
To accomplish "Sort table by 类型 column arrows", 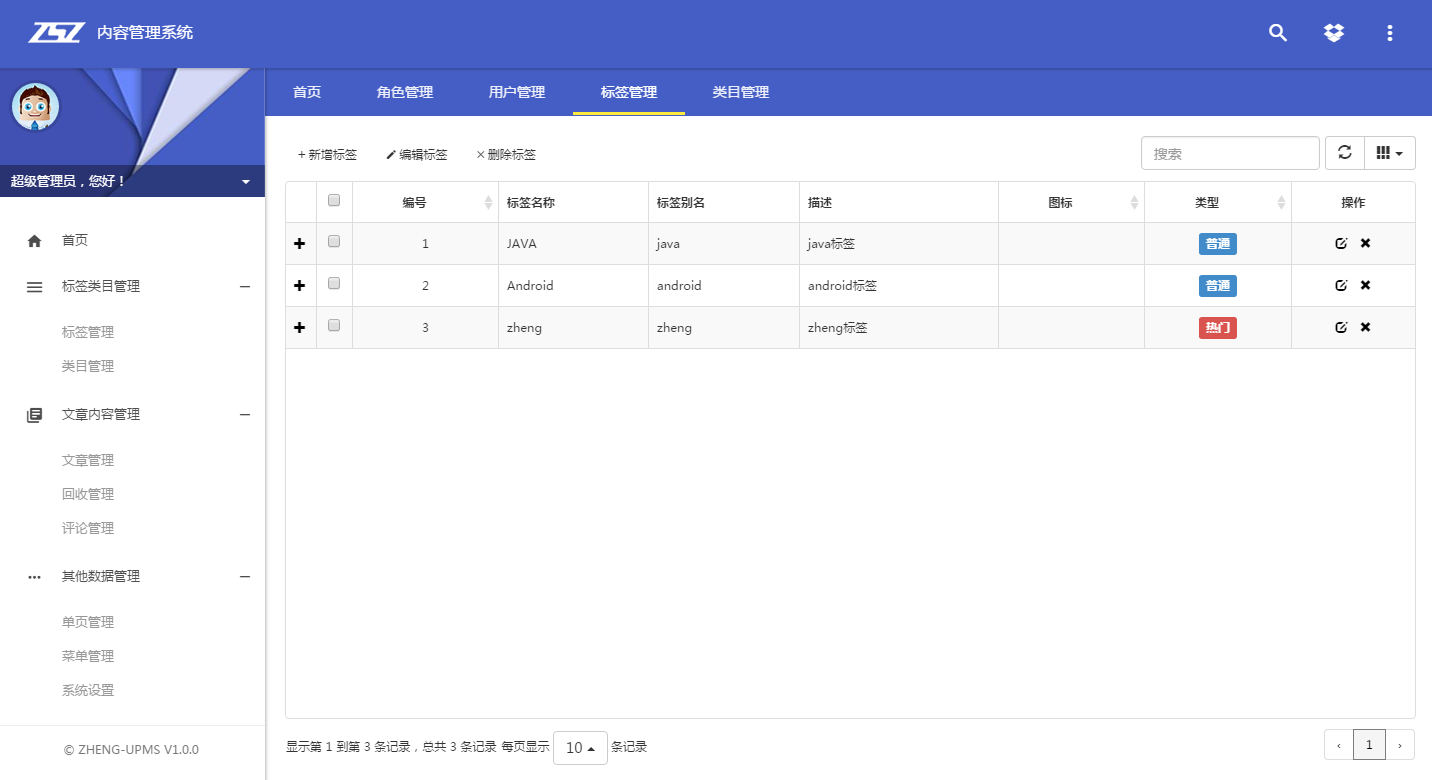I will click(x=1281, y=202).
